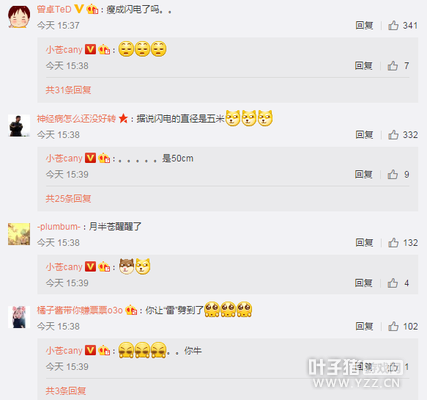Expand the 共31条回复 replies

point(68,90)
